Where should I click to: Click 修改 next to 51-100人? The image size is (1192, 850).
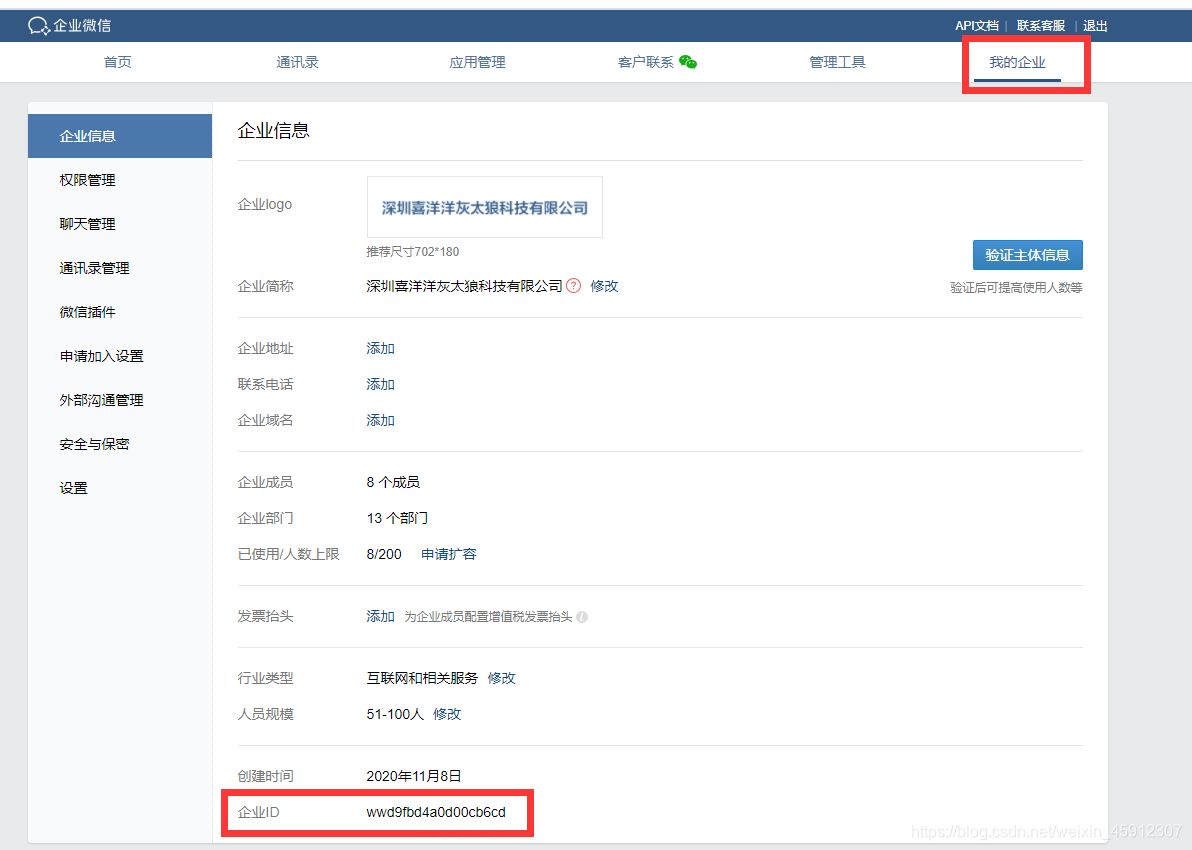click(447, 714)
